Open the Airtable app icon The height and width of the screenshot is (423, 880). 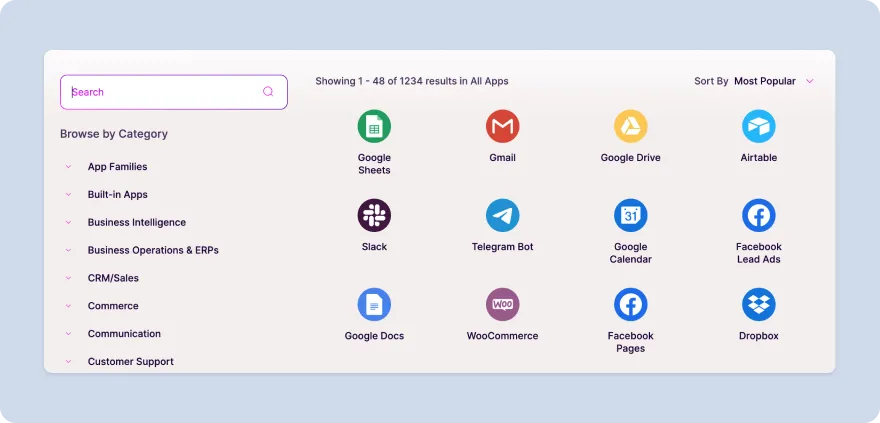click(x=758, y=127)
